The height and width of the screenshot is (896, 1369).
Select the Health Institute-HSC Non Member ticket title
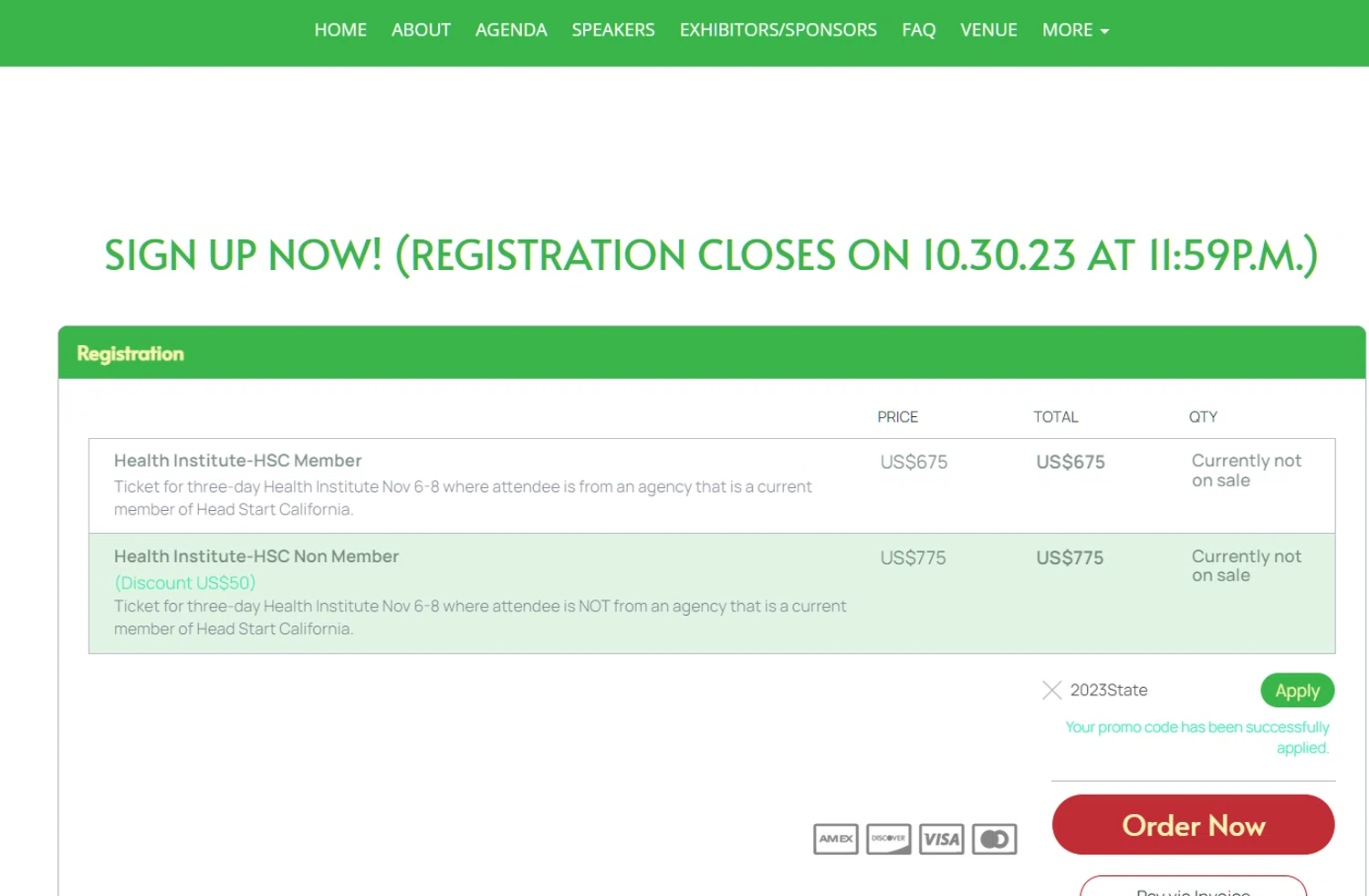click(256, 557)
